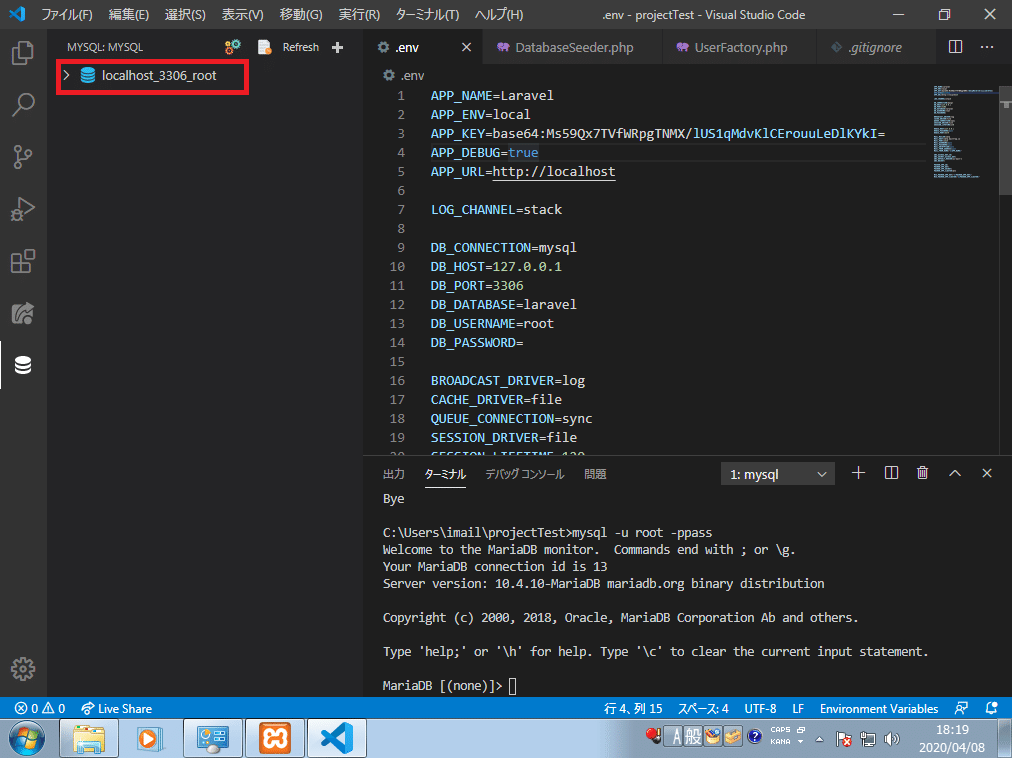Click the new query file icon
1012x758 pixels.
(x=264, y=47)
